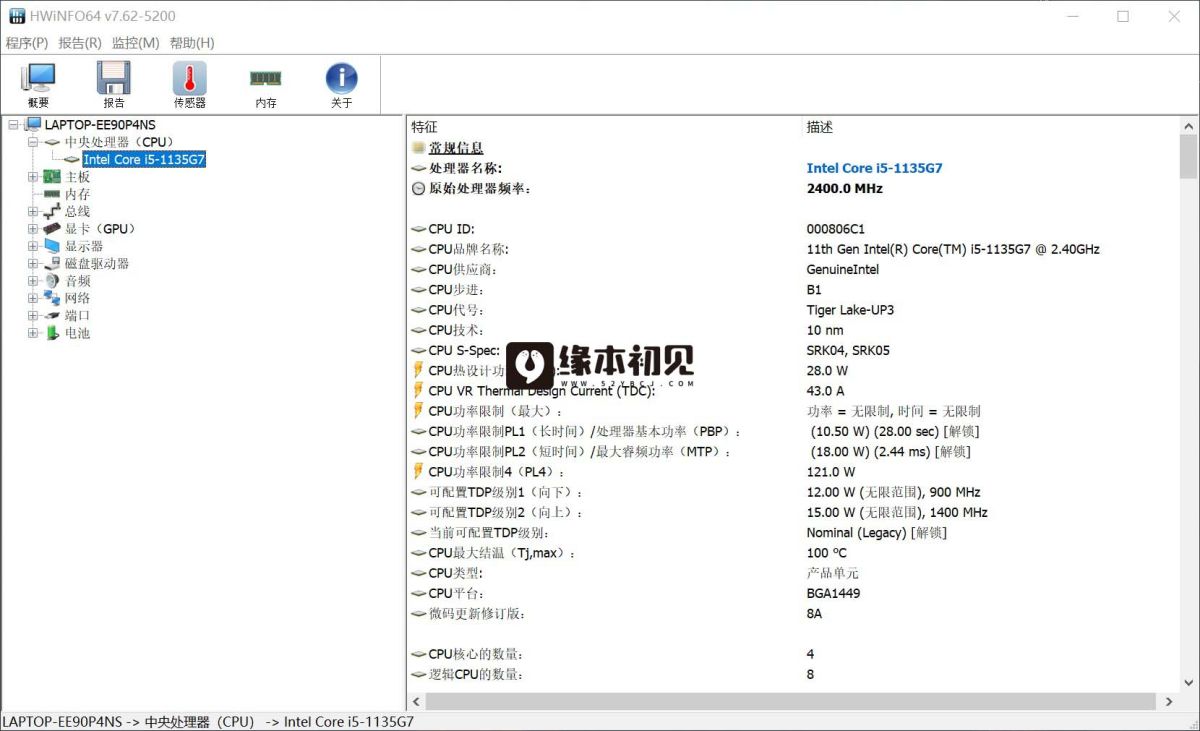Click the 显卡（GPU）card icon in tree
The image size is (1200, 731).
click(x=52, y=229)
